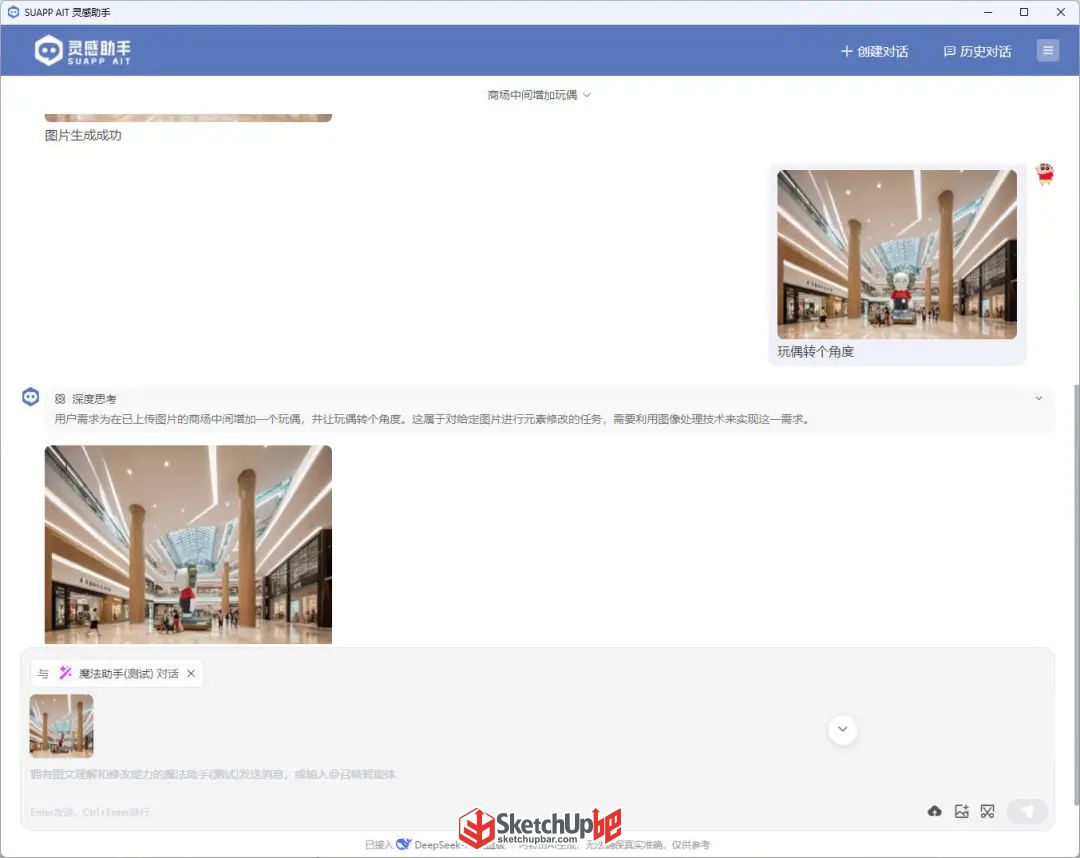
Task: Open the generated mall image result
Action: tap(188, 544)
